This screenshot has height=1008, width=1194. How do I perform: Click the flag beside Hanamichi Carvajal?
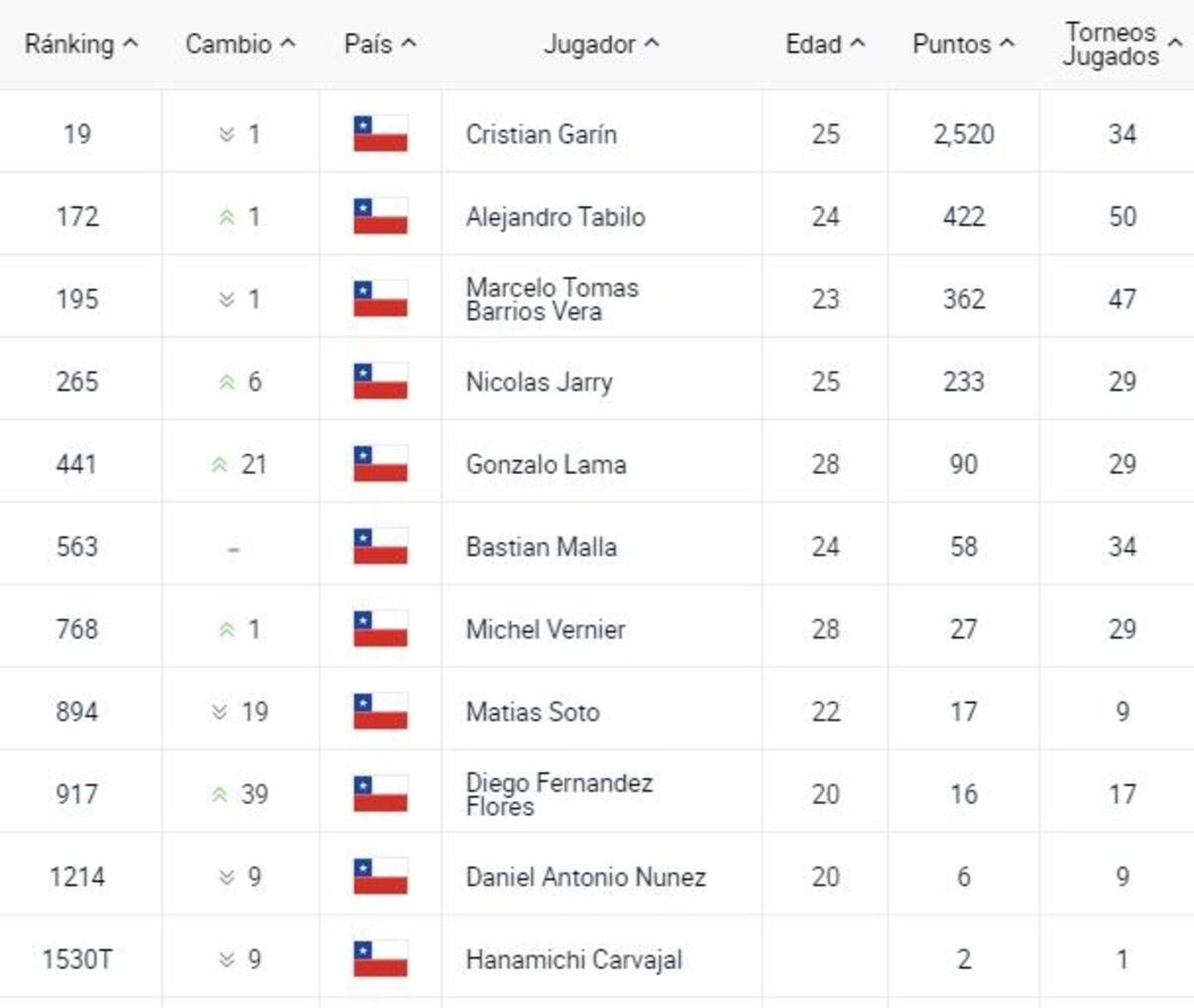pos(380,959)
